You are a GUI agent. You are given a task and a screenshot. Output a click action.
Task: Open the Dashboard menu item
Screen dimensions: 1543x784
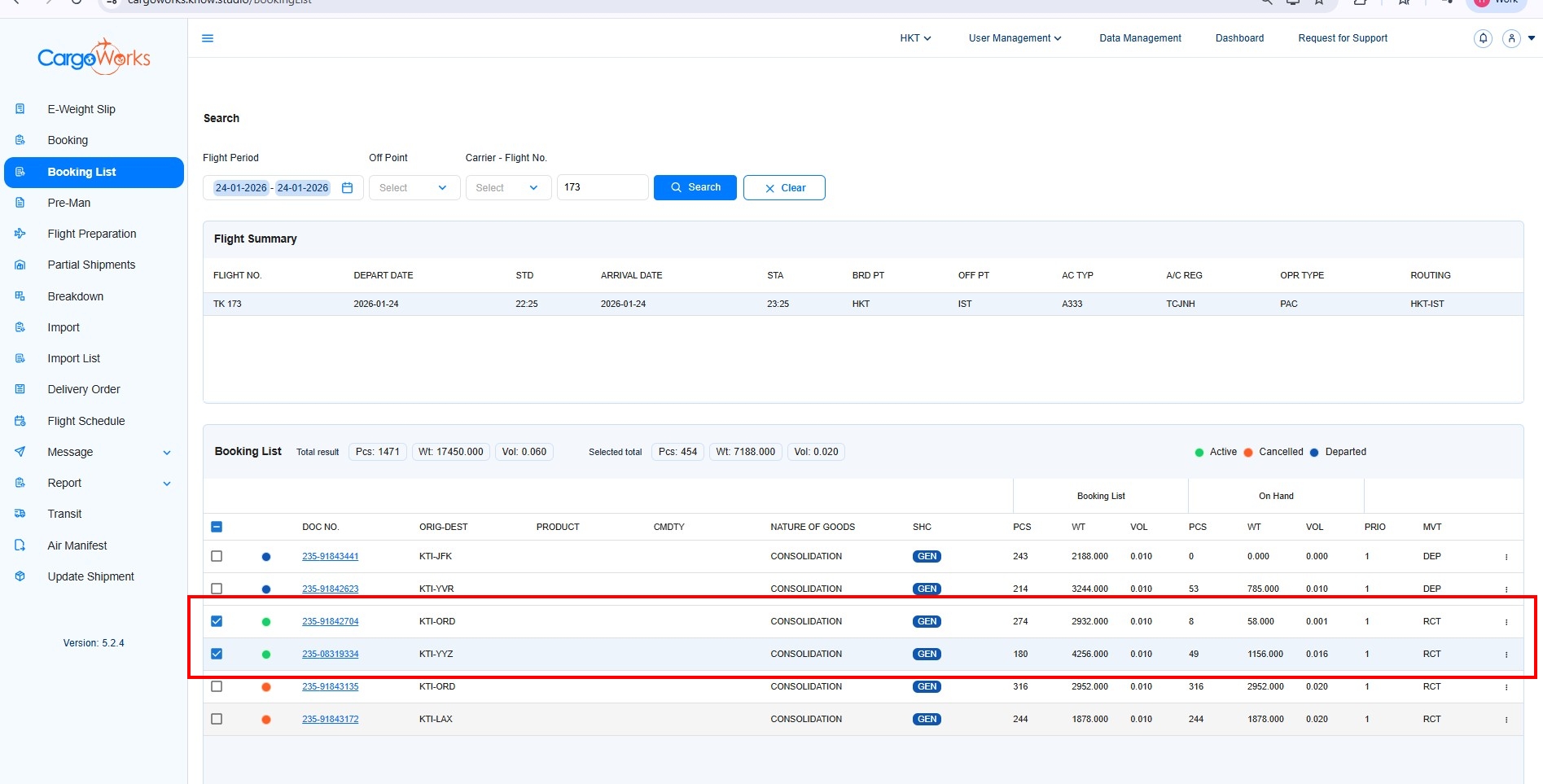1239,38
